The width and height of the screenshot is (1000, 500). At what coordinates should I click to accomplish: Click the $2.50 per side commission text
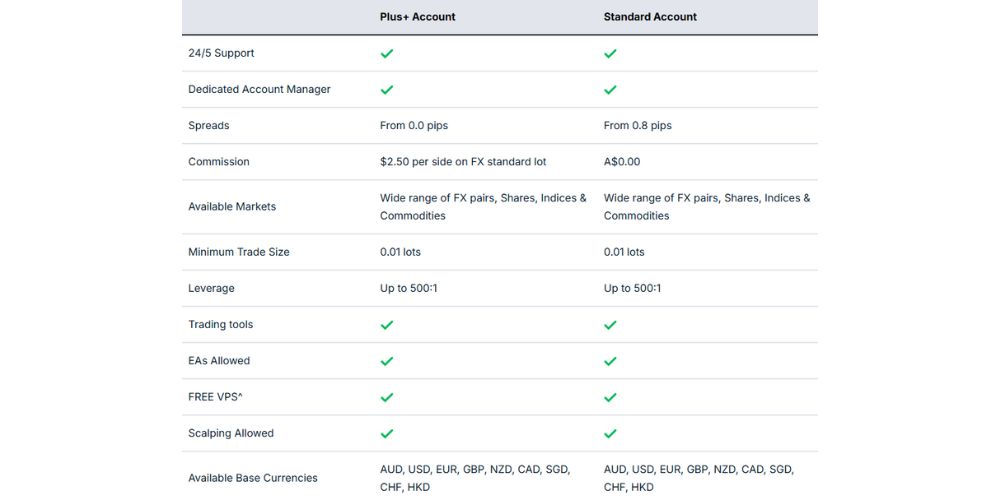click(x=463, y=162)
